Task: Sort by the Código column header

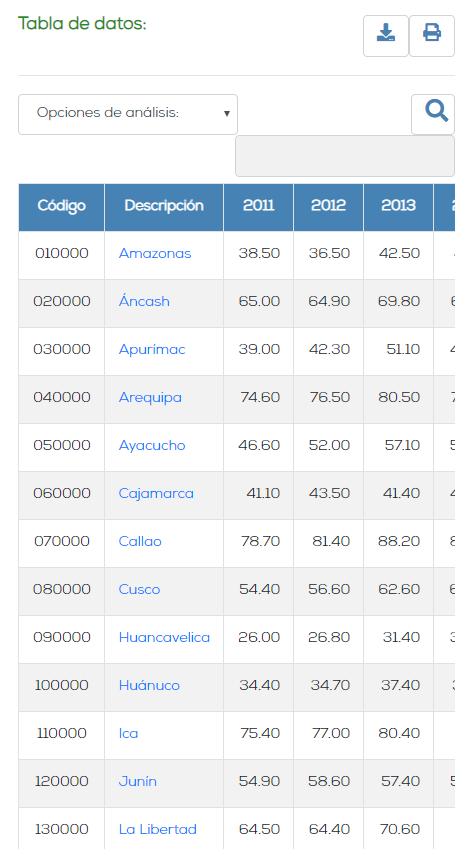Action: click(x=61, y=206)
